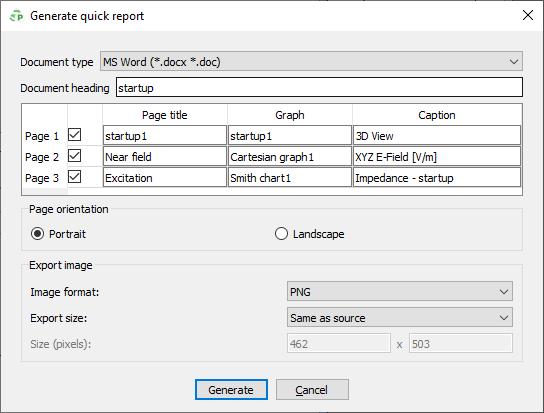
Task: Click the Cancel button
Action: (x=312, y=390)
